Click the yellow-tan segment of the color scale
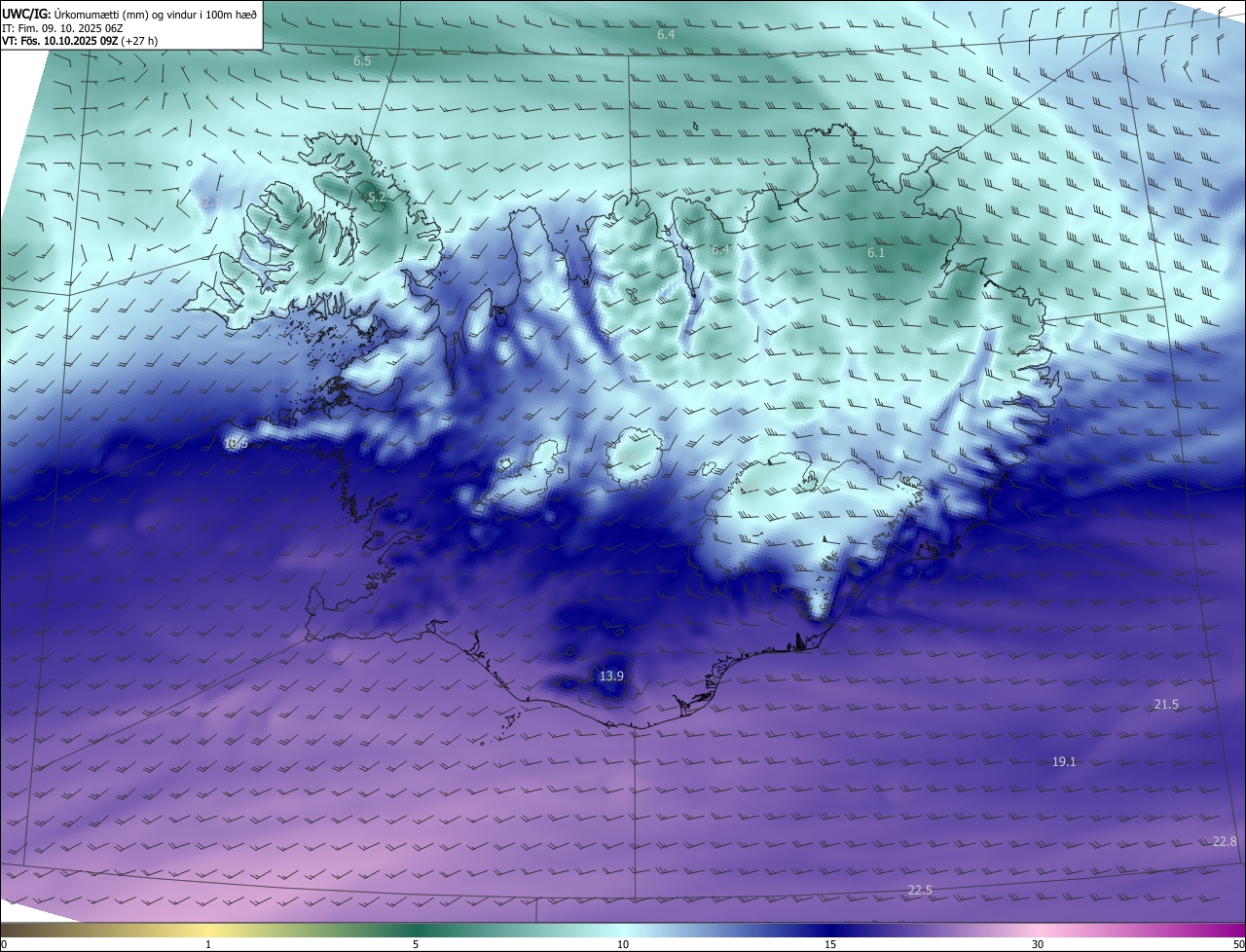Image resolution: width=1246 pixels, height=952 pixels. (x=208, y=931)
